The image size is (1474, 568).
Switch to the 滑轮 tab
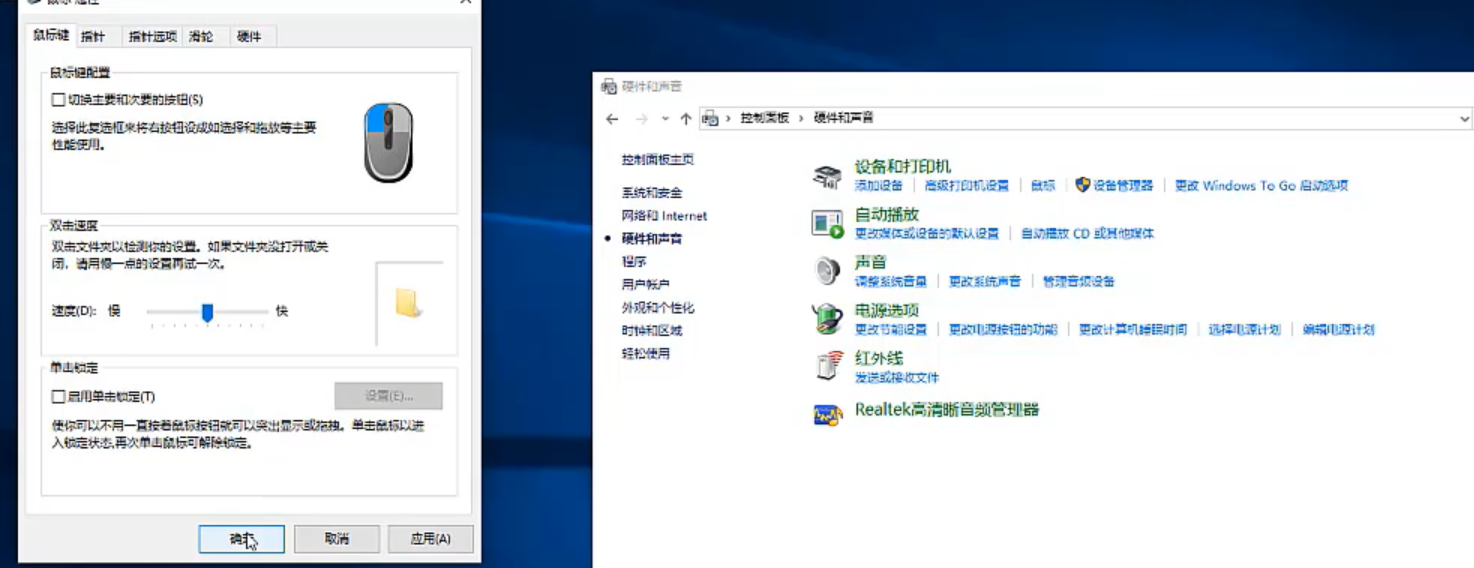(201, 37)
